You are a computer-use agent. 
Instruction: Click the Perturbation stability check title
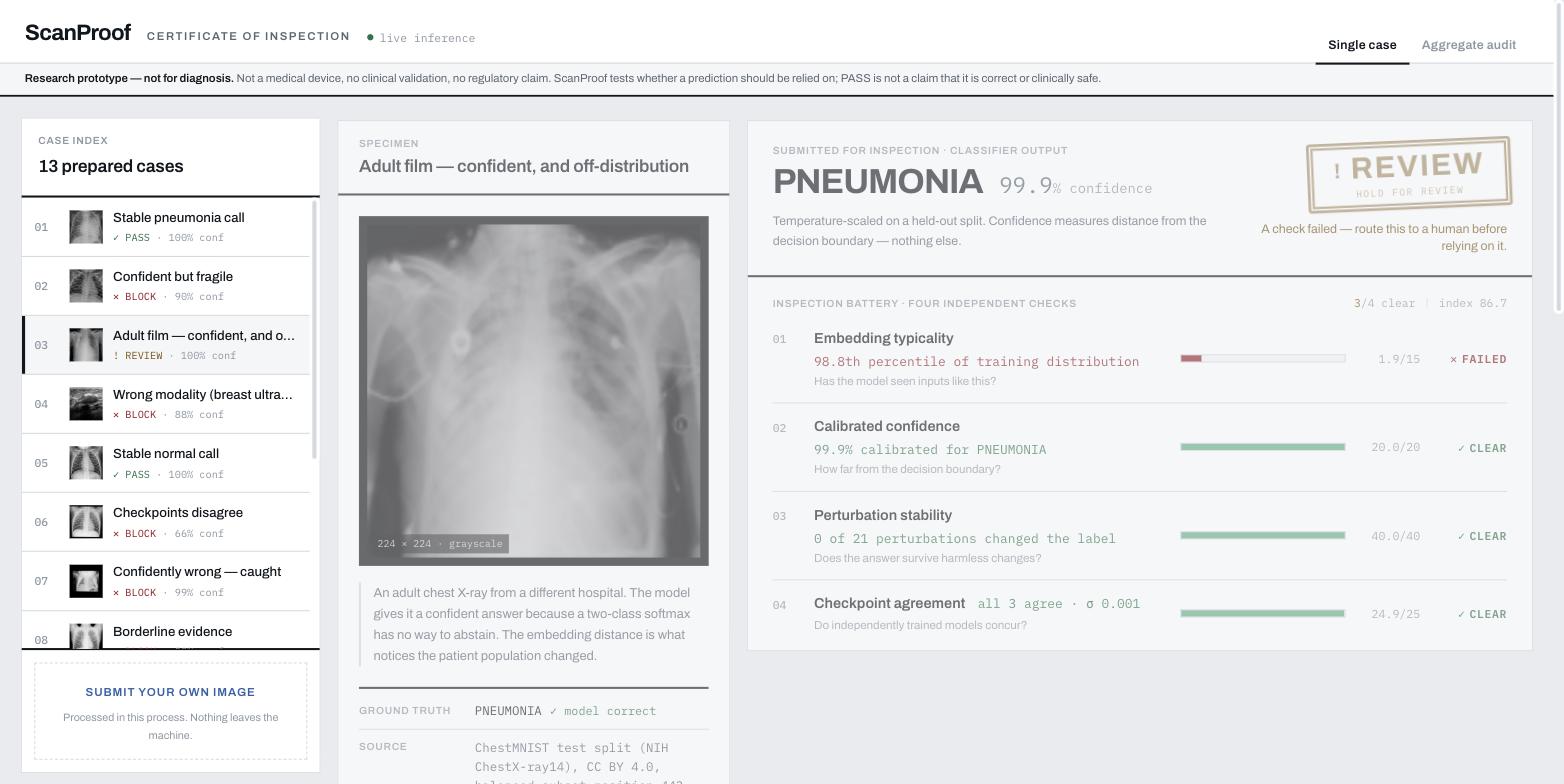pos(883,515)
